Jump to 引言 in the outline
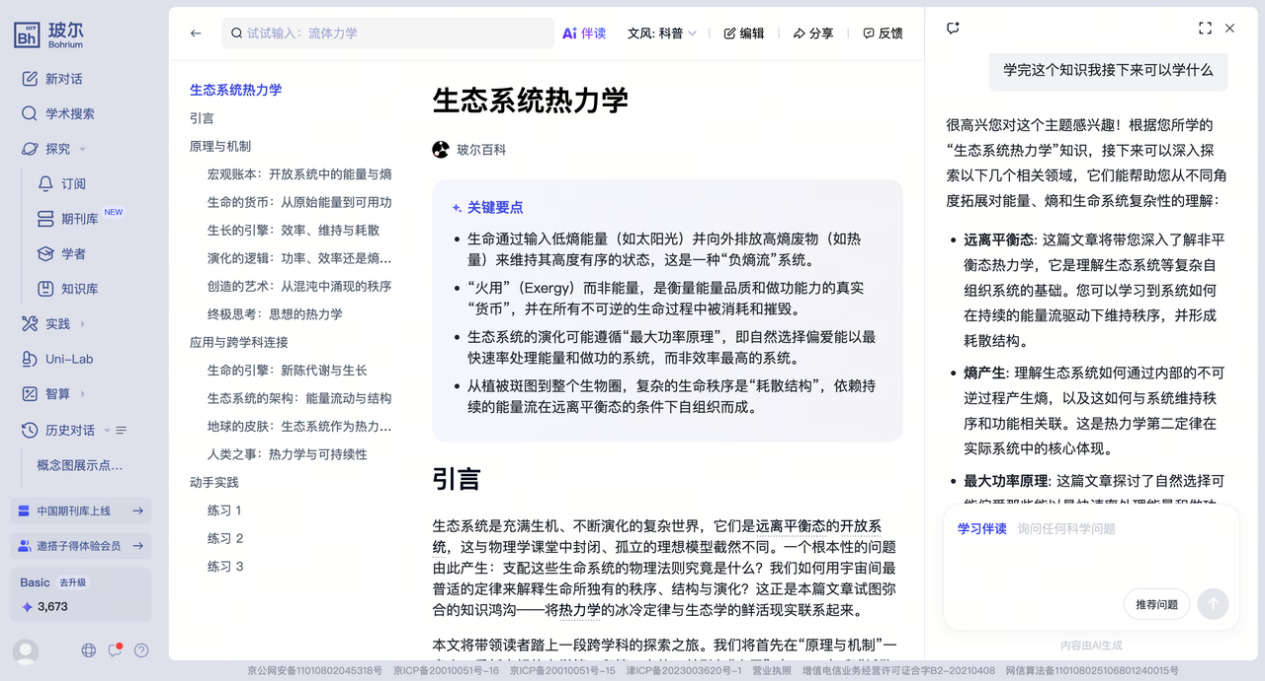This screenshot has width=1265, height=681. pyautogui.click(x=202, y=118)
